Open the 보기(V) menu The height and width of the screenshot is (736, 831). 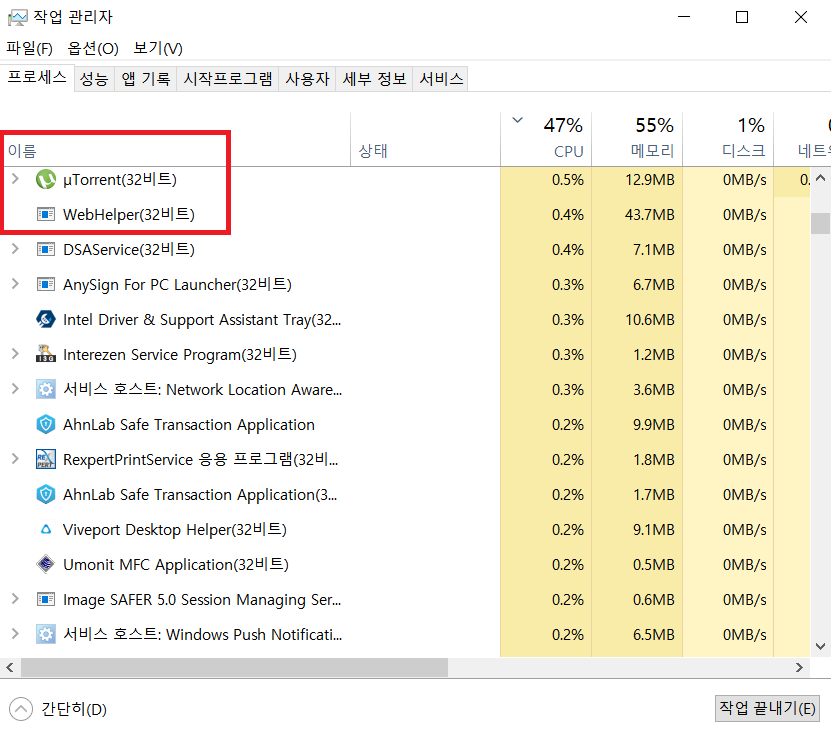(x=158, y=48)
